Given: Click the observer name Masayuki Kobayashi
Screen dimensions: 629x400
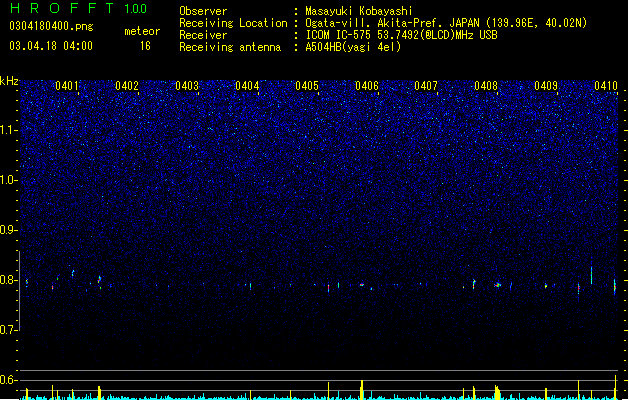Looking at the screenshot, I should (x=359, y=11).
